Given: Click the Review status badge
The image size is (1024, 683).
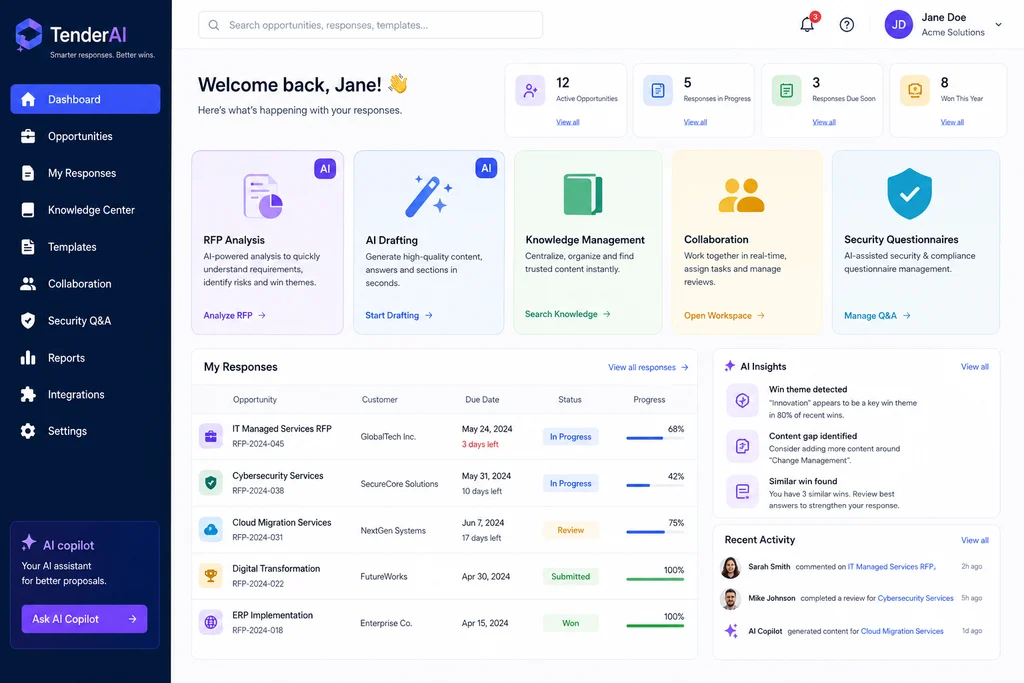Looking at the screenshot, I should [x=570, y=530].
